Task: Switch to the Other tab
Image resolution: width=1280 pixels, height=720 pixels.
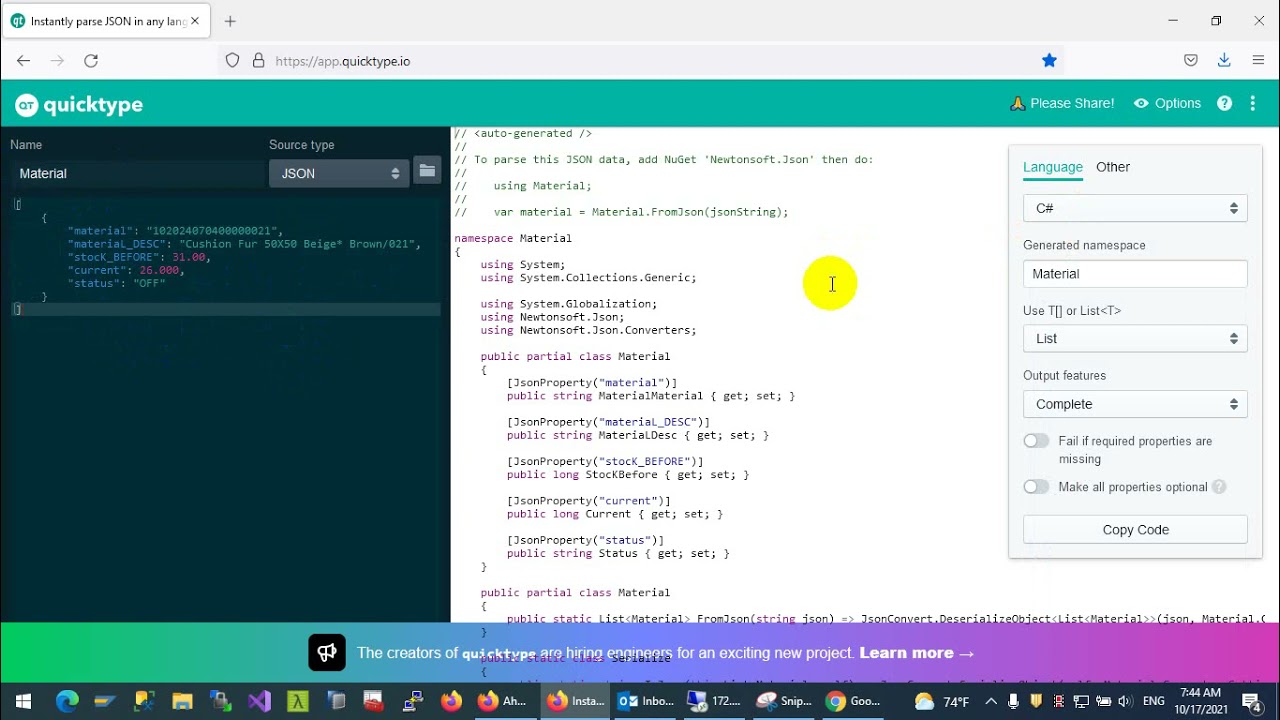Action: (1112, 167)
